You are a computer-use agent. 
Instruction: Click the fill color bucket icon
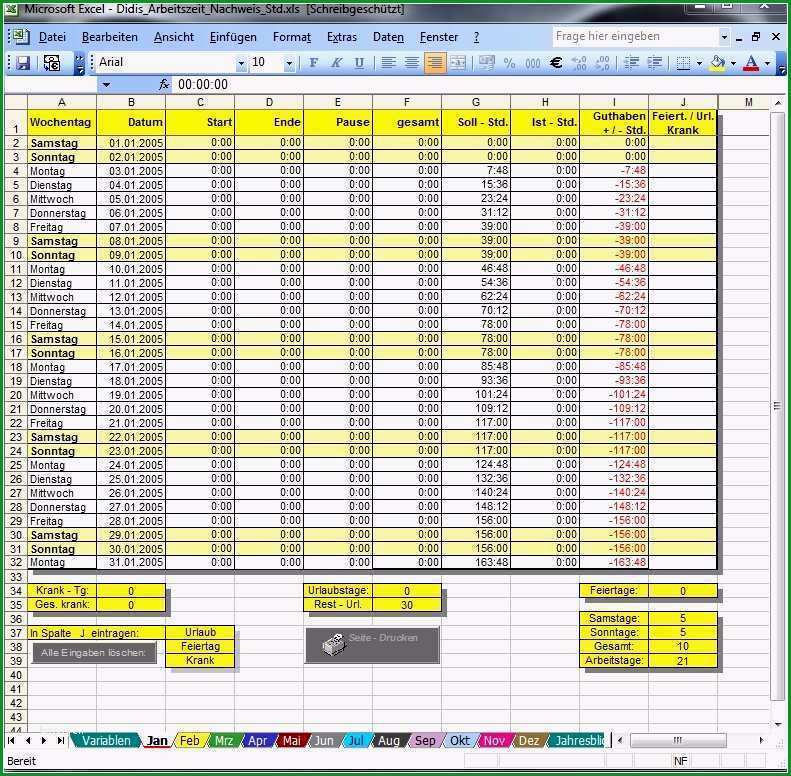(717, 63)
